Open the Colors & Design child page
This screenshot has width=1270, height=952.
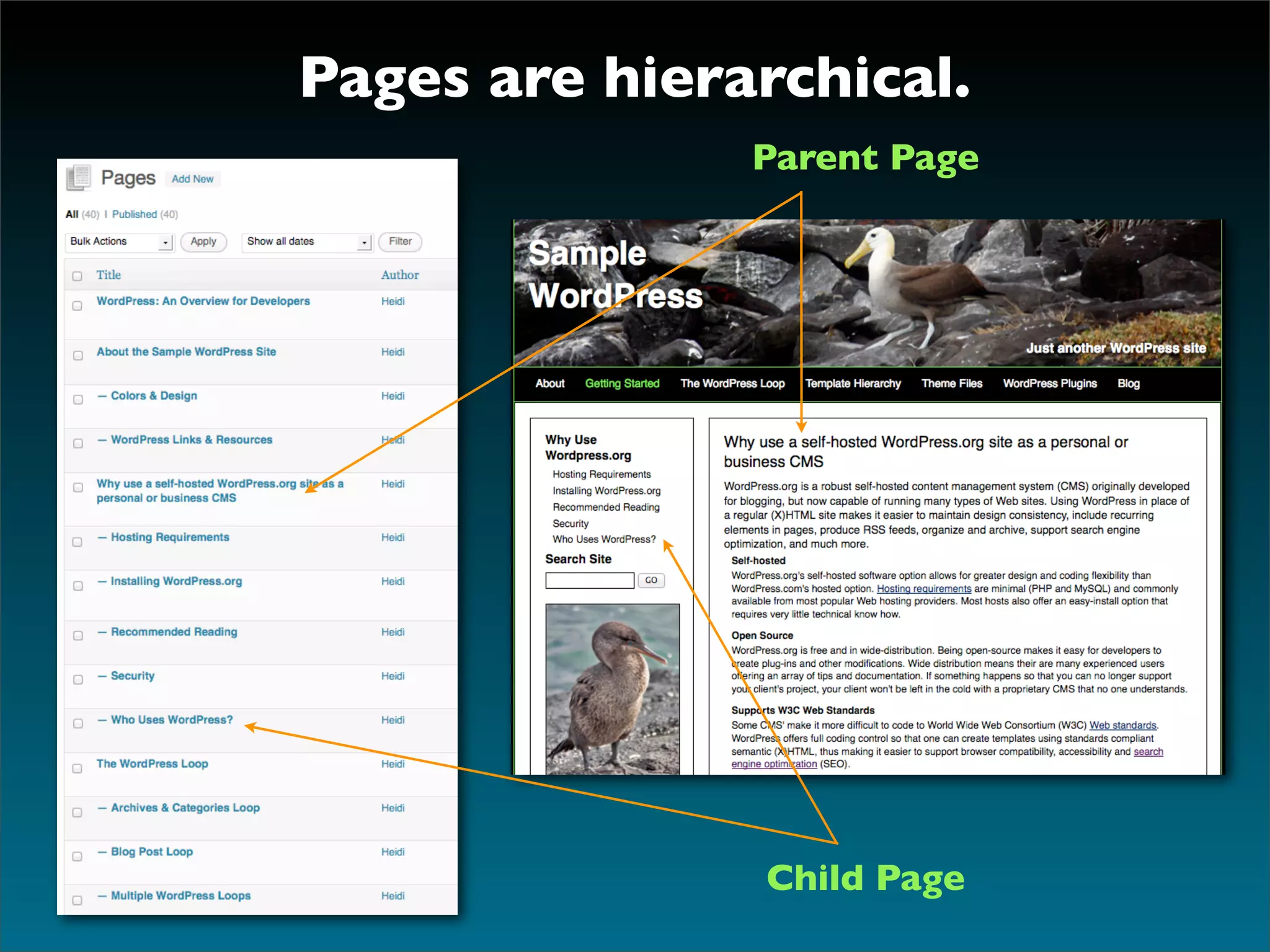(154, 395)
